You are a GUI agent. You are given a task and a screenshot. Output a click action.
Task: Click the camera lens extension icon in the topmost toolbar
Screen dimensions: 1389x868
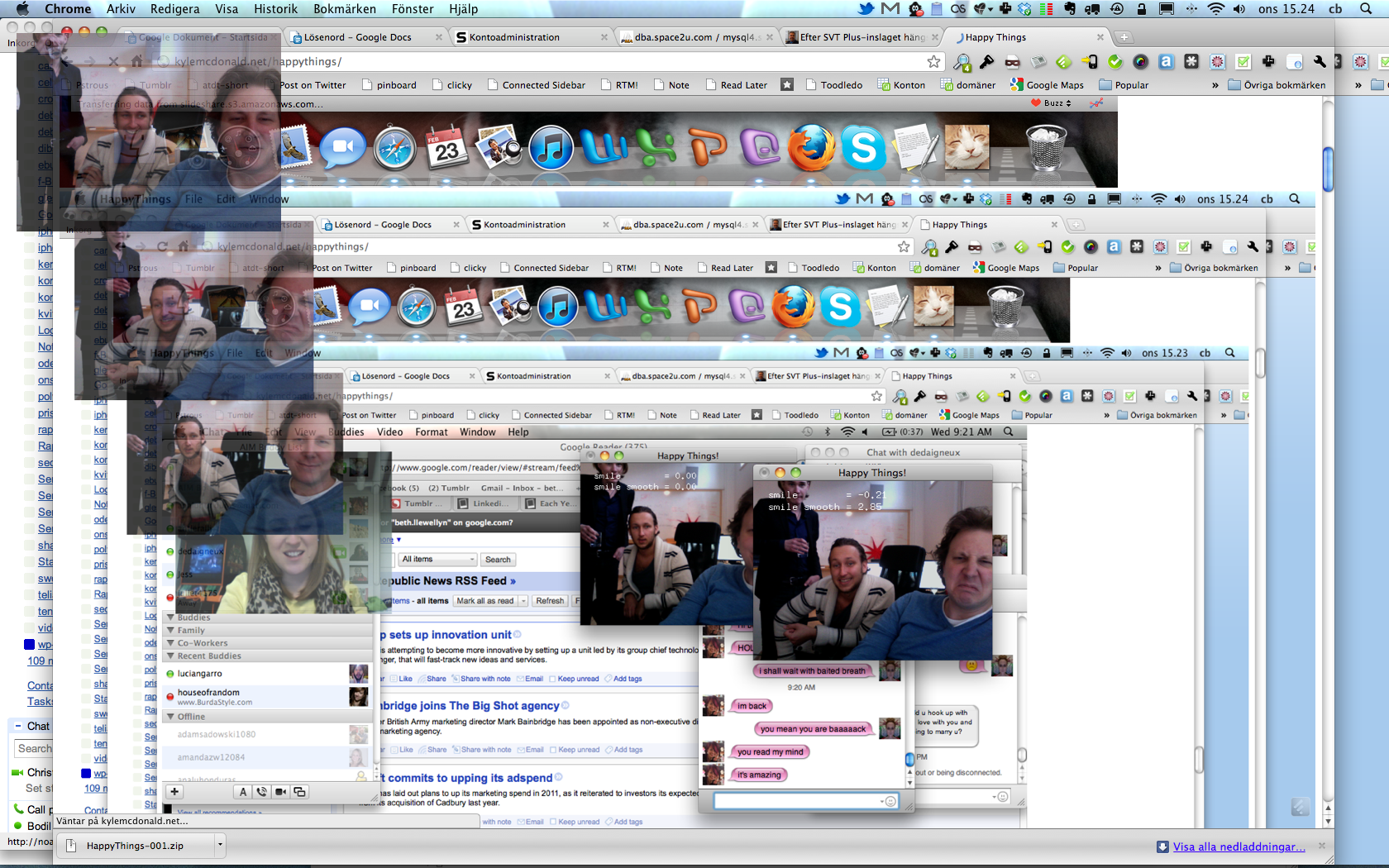click(1141, 62)
